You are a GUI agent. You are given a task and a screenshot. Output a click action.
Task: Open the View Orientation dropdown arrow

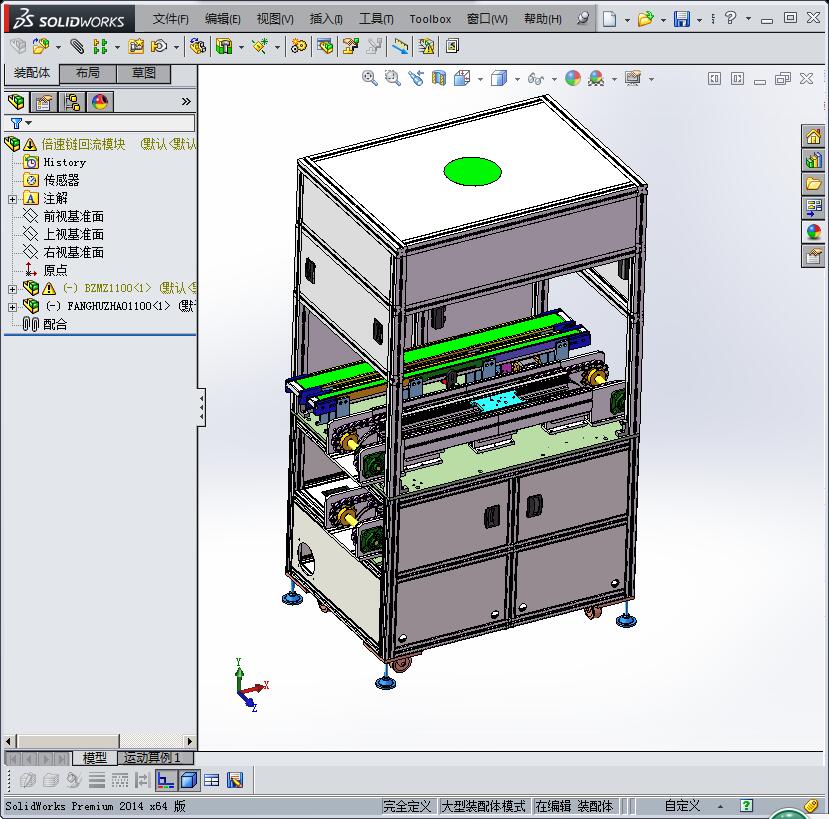(x=480, y=79)
